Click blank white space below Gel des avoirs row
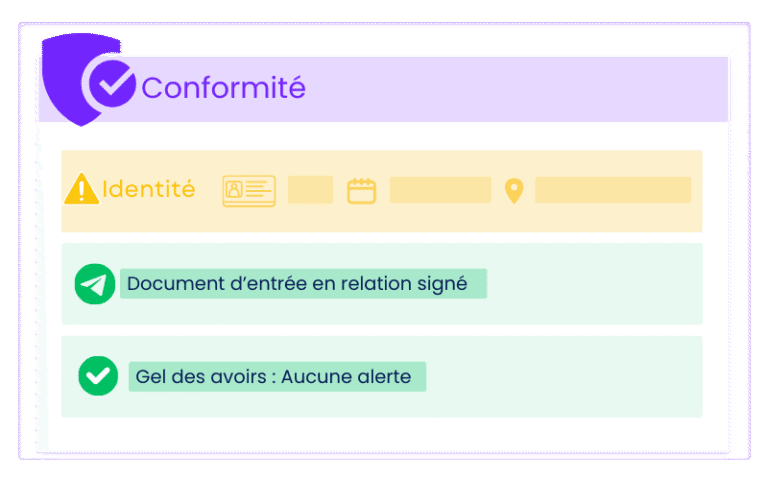The width and height of the screenshot is (768, 480). (380, 434)
